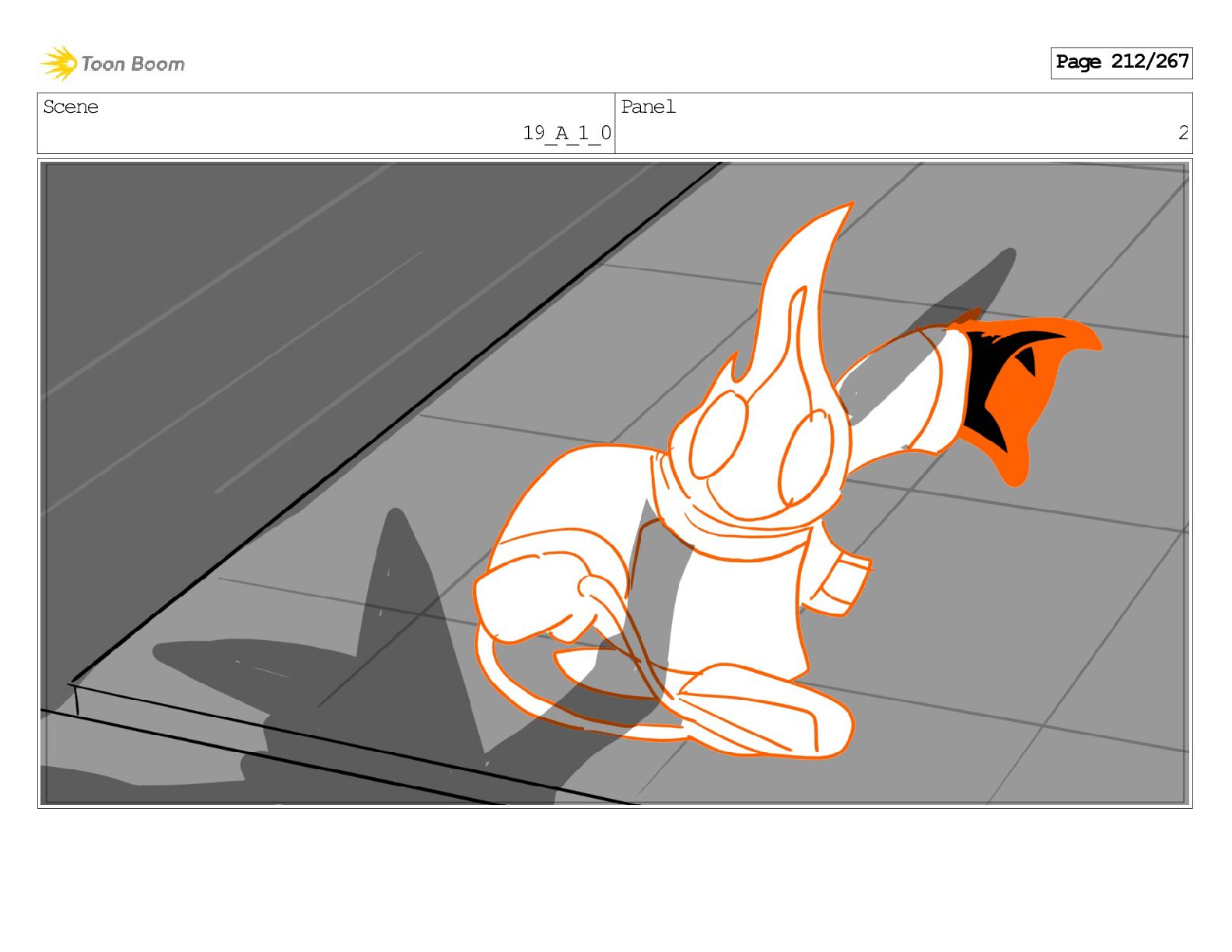Click the storyboard panel drawing thumbnail

[x=615, y=483]
